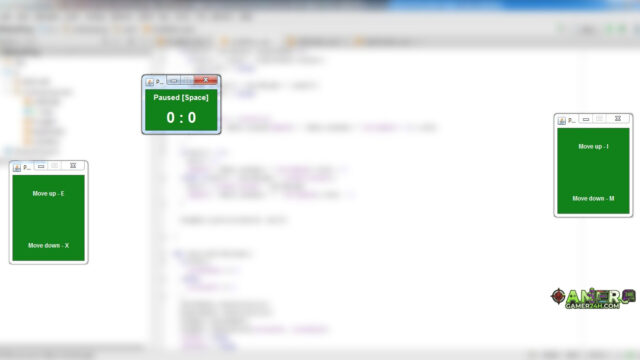Click maximize button of right paddle window

pyautogui.click(x=599, y=118)
